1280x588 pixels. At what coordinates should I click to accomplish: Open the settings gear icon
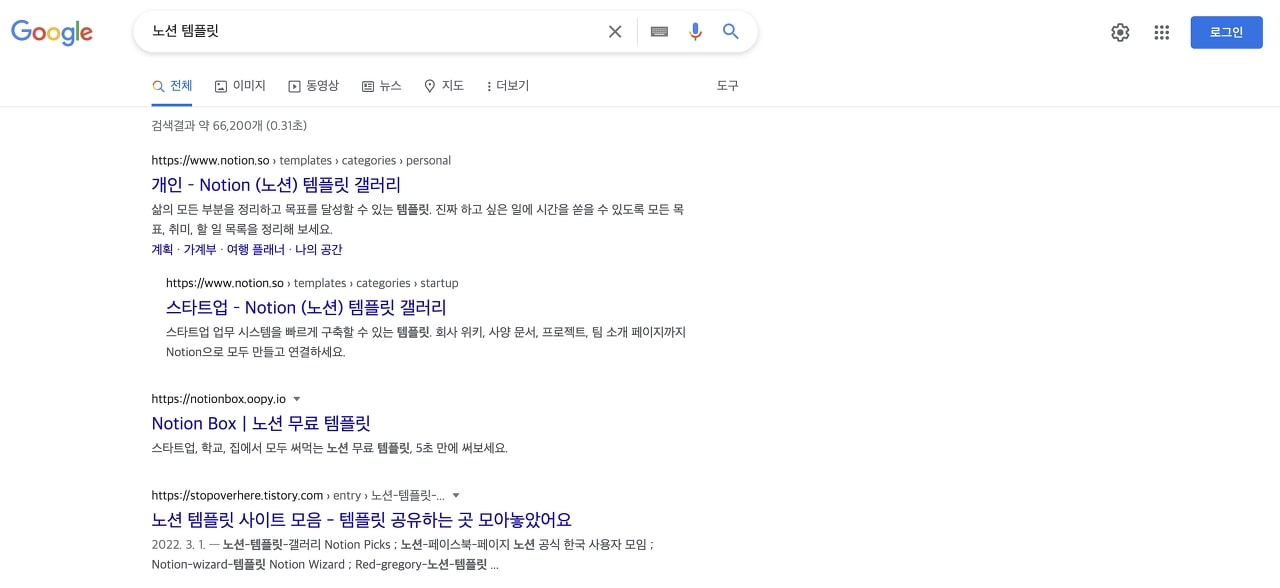tap(1120, 33)
